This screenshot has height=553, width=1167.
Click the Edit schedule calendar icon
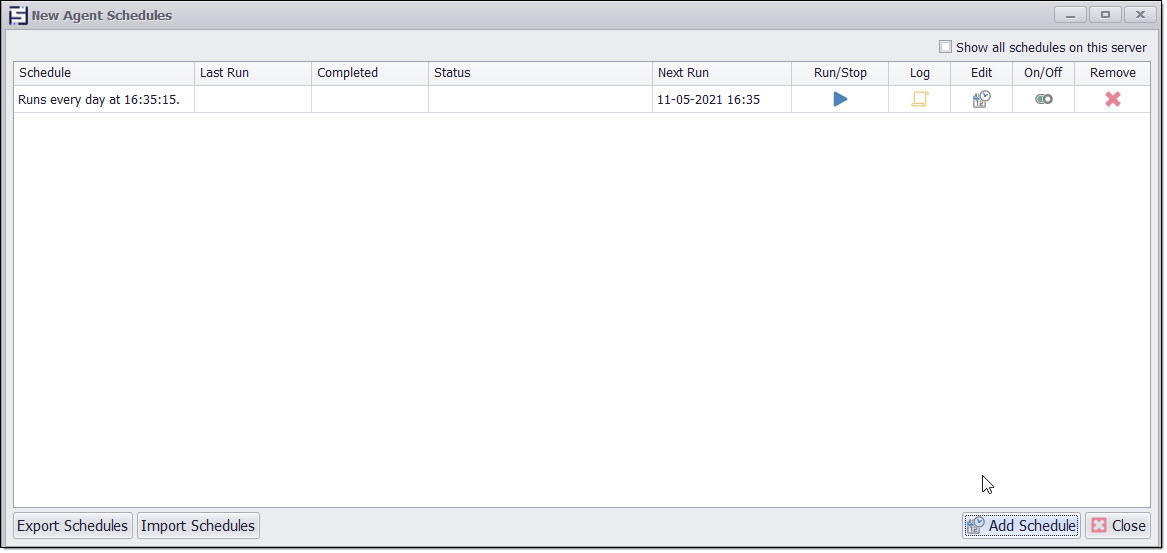point(981,99)
